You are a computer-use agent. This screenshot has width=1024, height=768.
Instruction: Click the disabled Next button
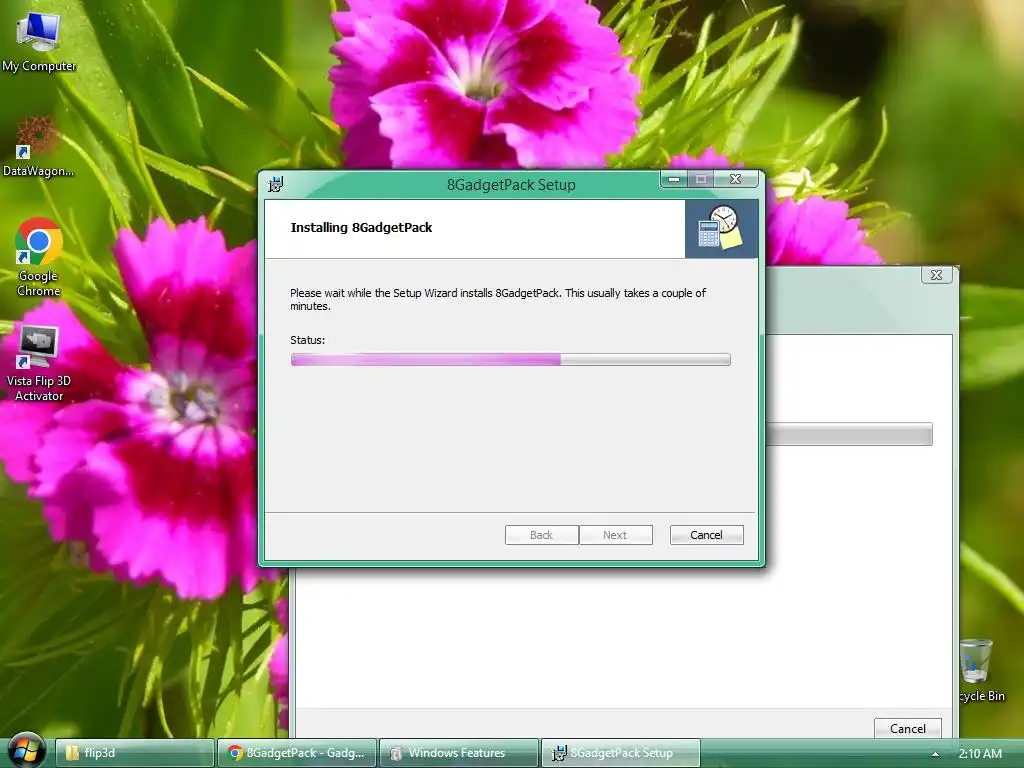pos(615,535)
